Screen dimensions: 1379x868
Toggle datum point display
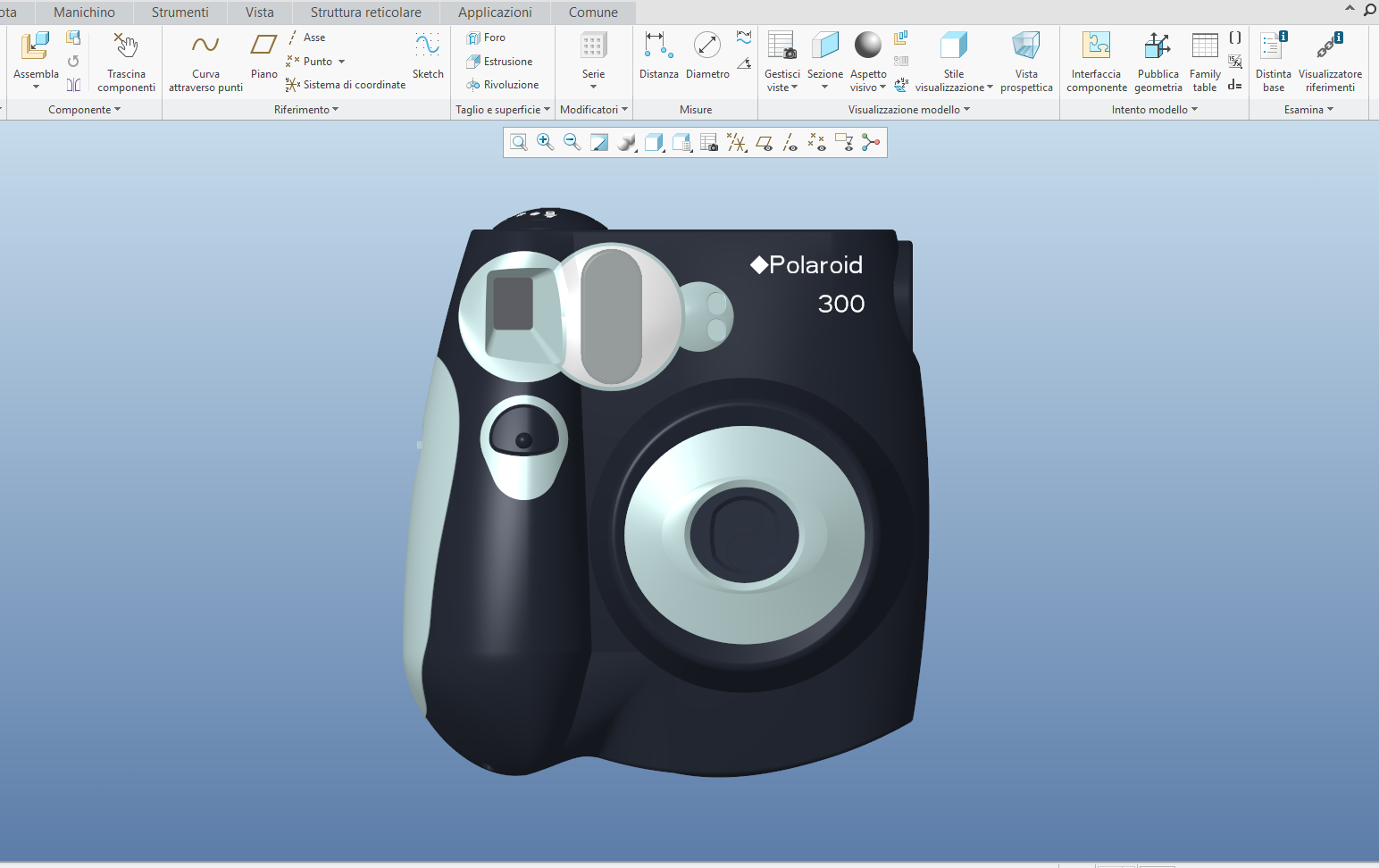point(817,142)
